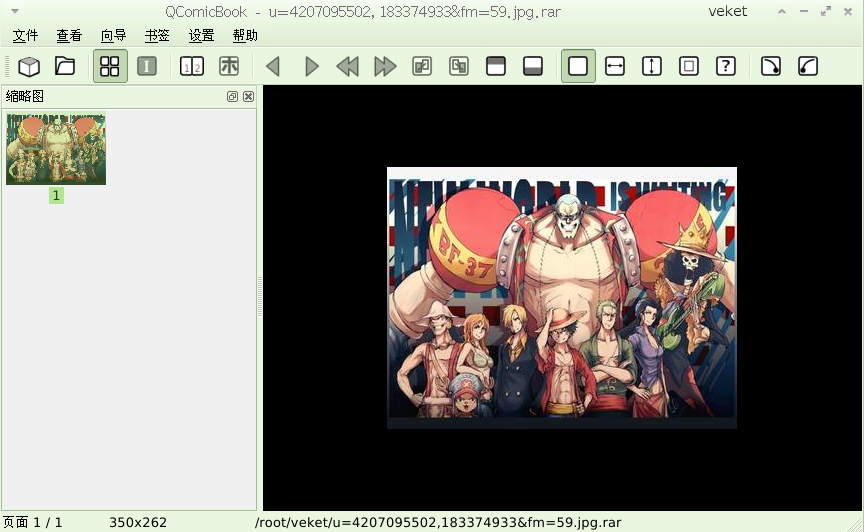Float the 缩略图 panel
Image resolution: width=864 pixels, height=532 pixels.
232,96
